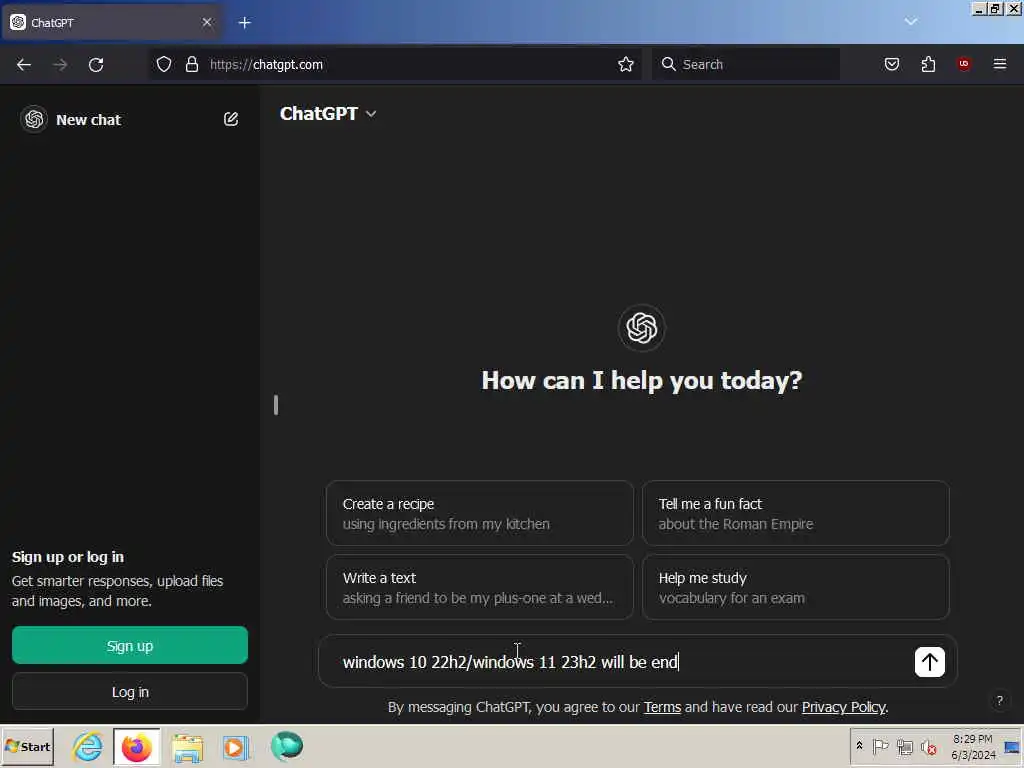Image resolution: width=1024 pixels, height=768 pixels.
Task: Click the browser back arrow
Action: (x=24, y=65)
